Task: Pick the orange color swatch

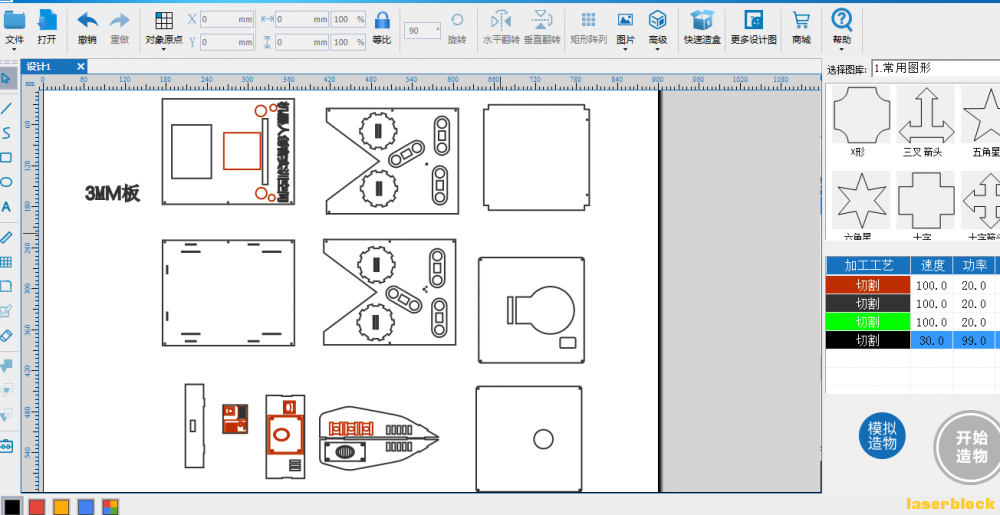Action: (x=61, y=507)
